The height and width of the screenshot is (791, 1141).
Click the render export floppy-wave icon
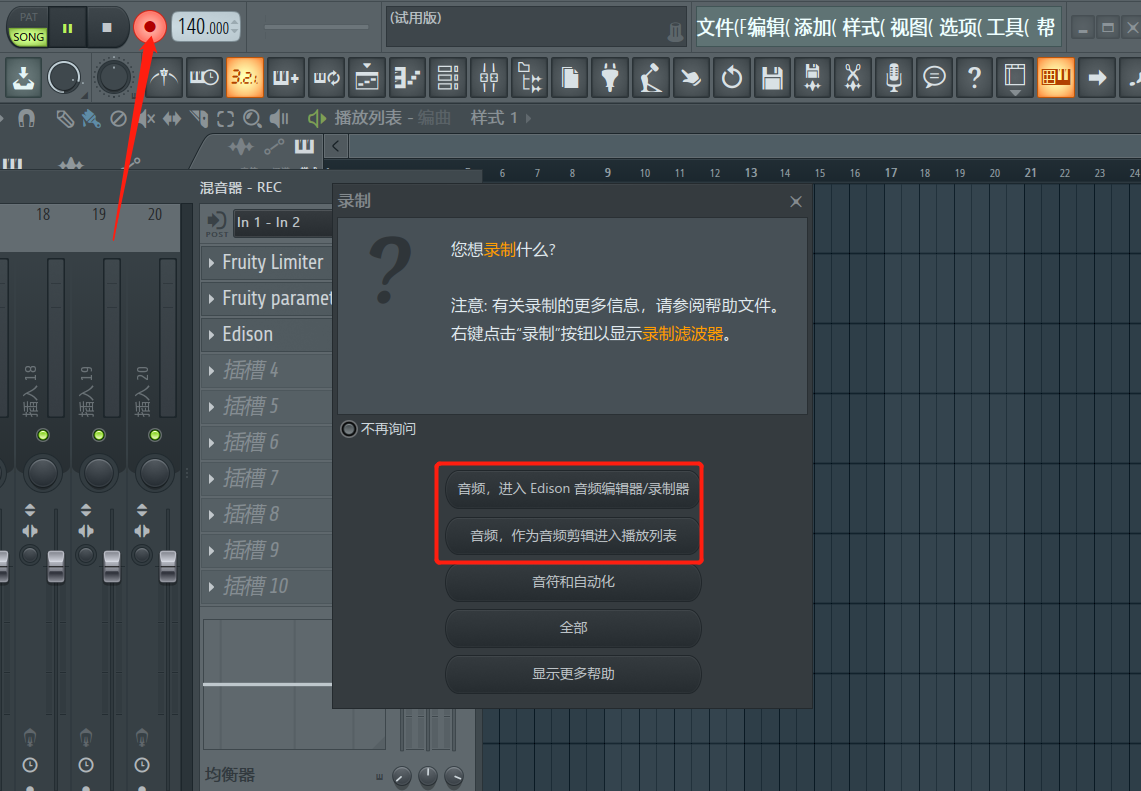tap(813, 77)
